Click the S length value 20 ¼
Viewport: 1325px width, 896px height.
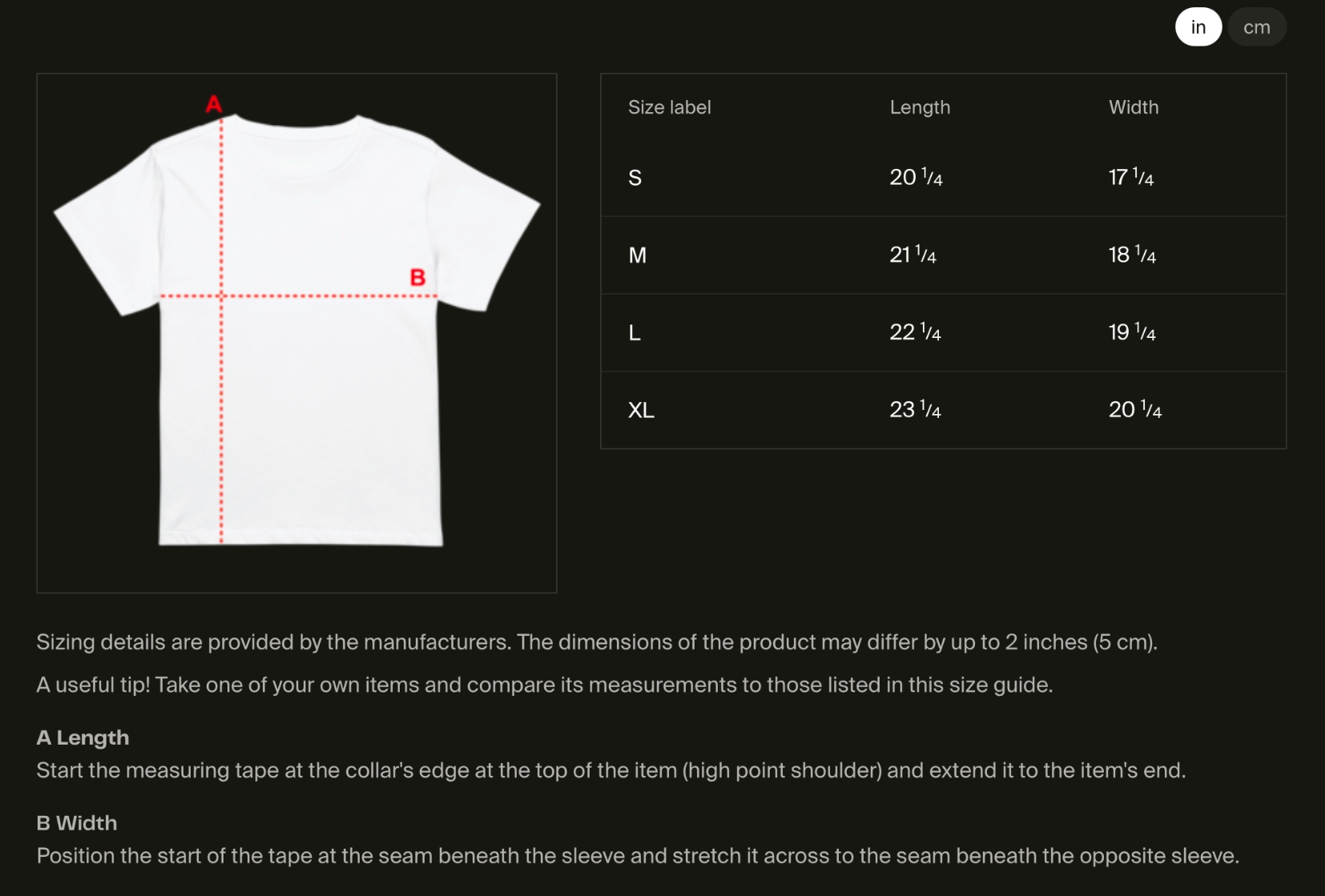click(916, 177)
